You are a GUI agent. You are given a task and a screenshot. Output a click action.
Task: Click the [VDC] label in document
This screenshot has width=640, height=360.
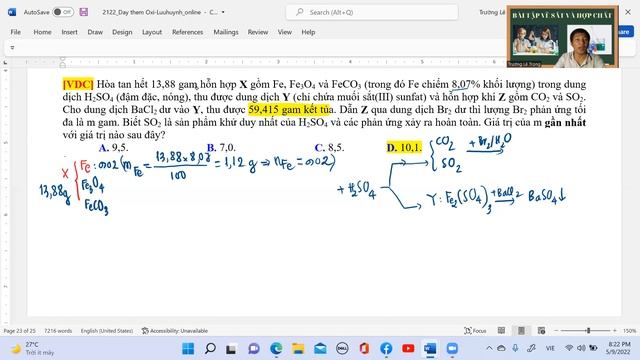click(78, 84)
